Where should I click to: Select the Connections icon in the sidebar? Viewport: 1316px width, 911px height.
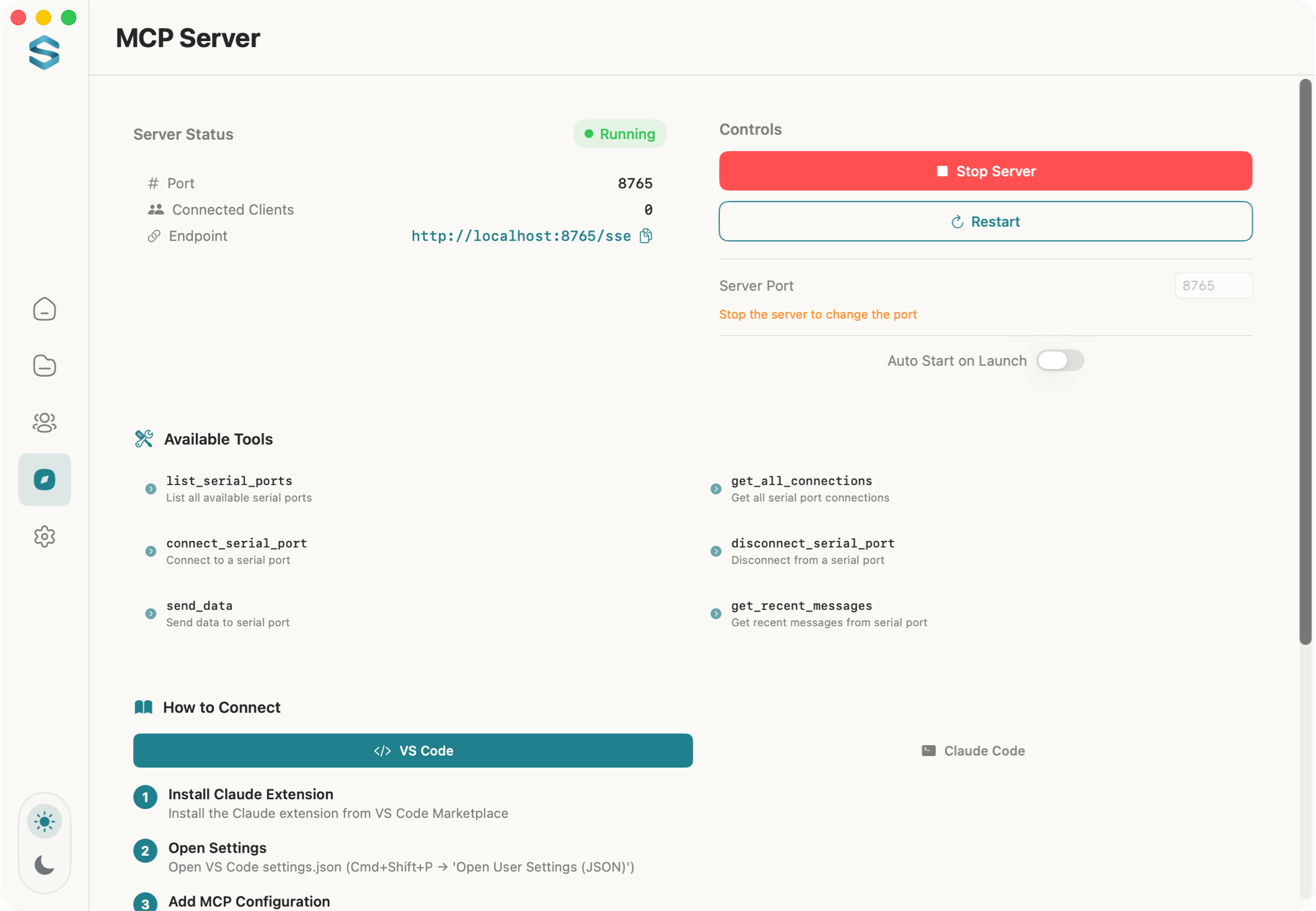44,365
